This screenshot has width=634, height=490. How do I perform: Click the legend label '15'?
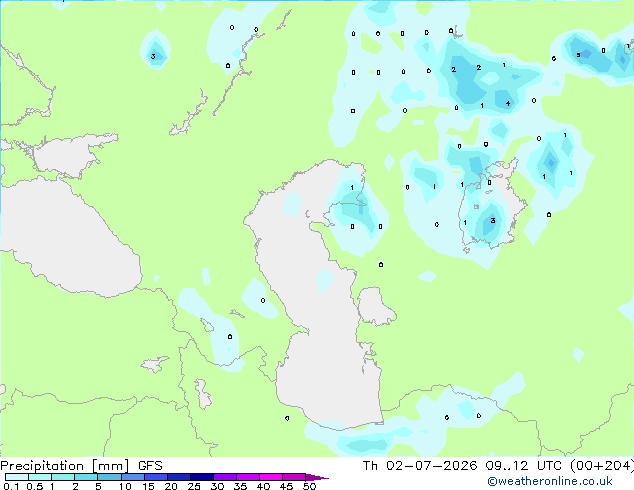(148, 486)
